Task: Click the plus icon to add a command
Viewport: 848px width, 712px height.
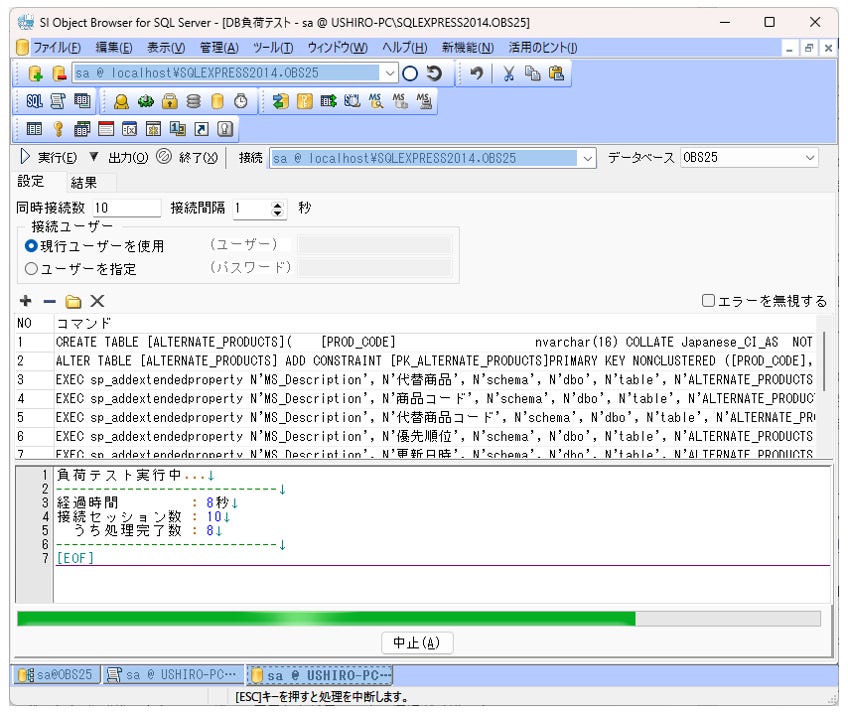Action: tap(25, 301)
